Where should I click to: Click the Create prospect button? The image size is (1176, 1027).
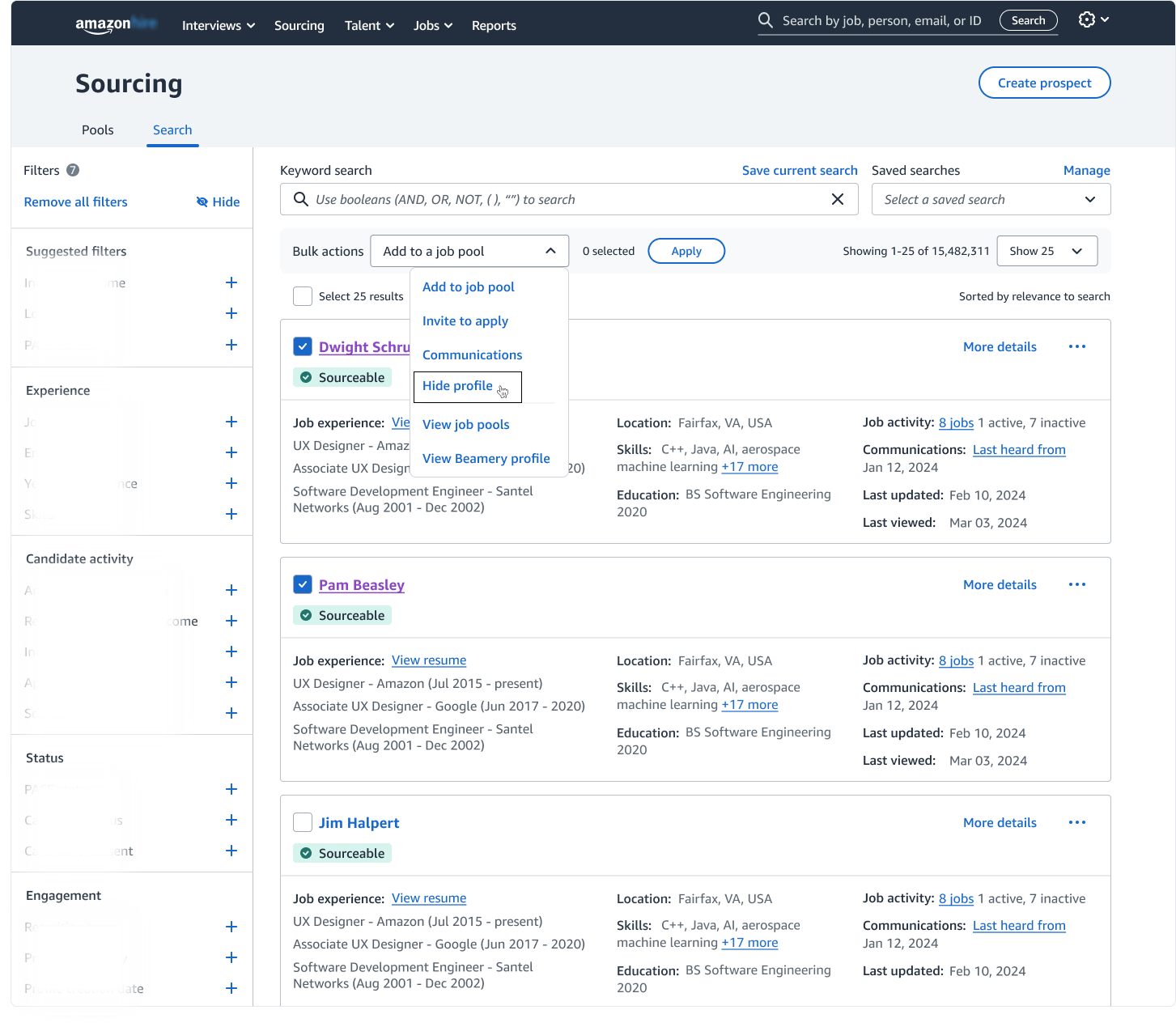(1044, 83)
